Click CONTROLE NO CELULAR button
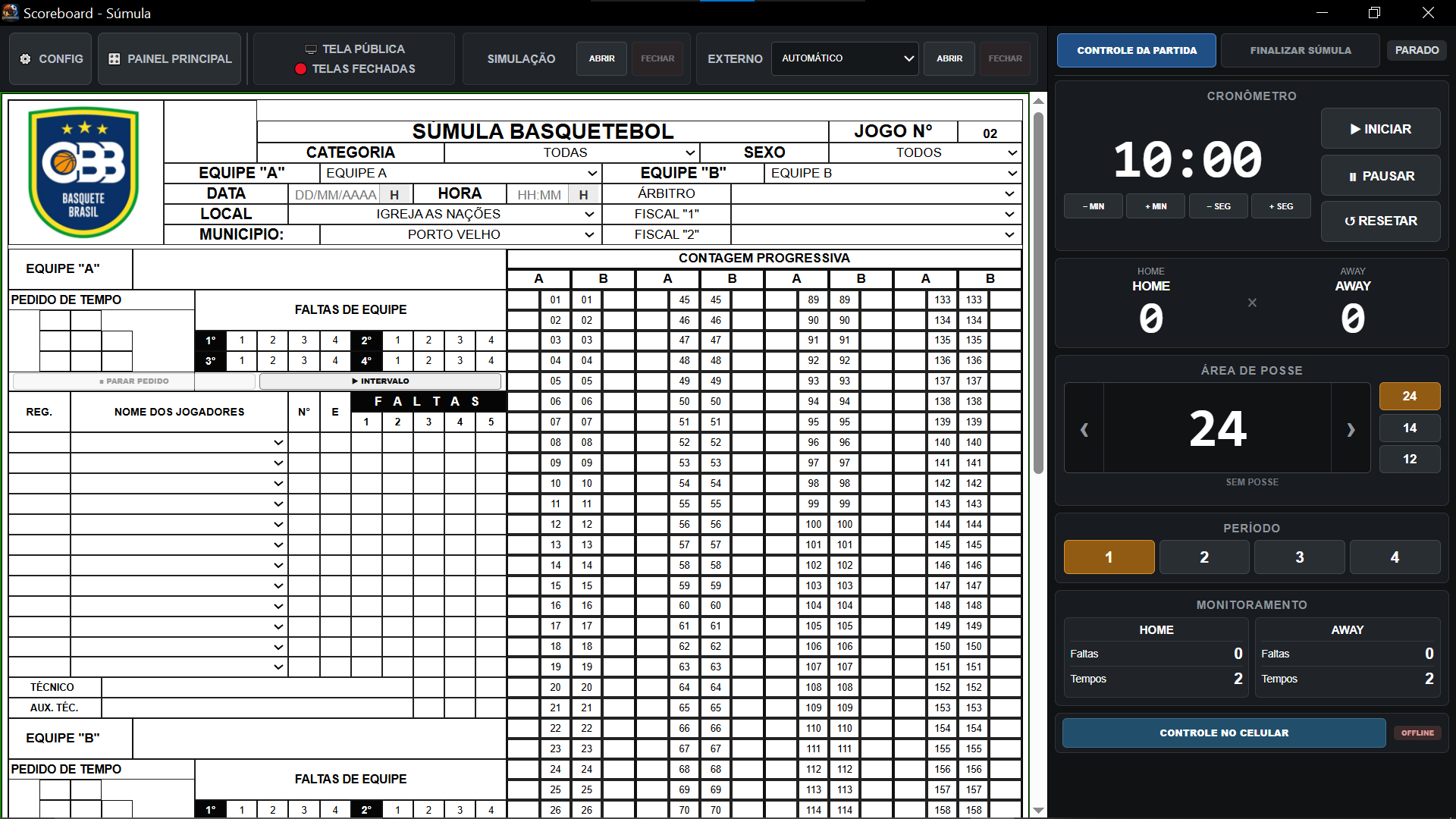This screenshot has width=1456, height=819. pyautogui.click(x=1224, y=733)
